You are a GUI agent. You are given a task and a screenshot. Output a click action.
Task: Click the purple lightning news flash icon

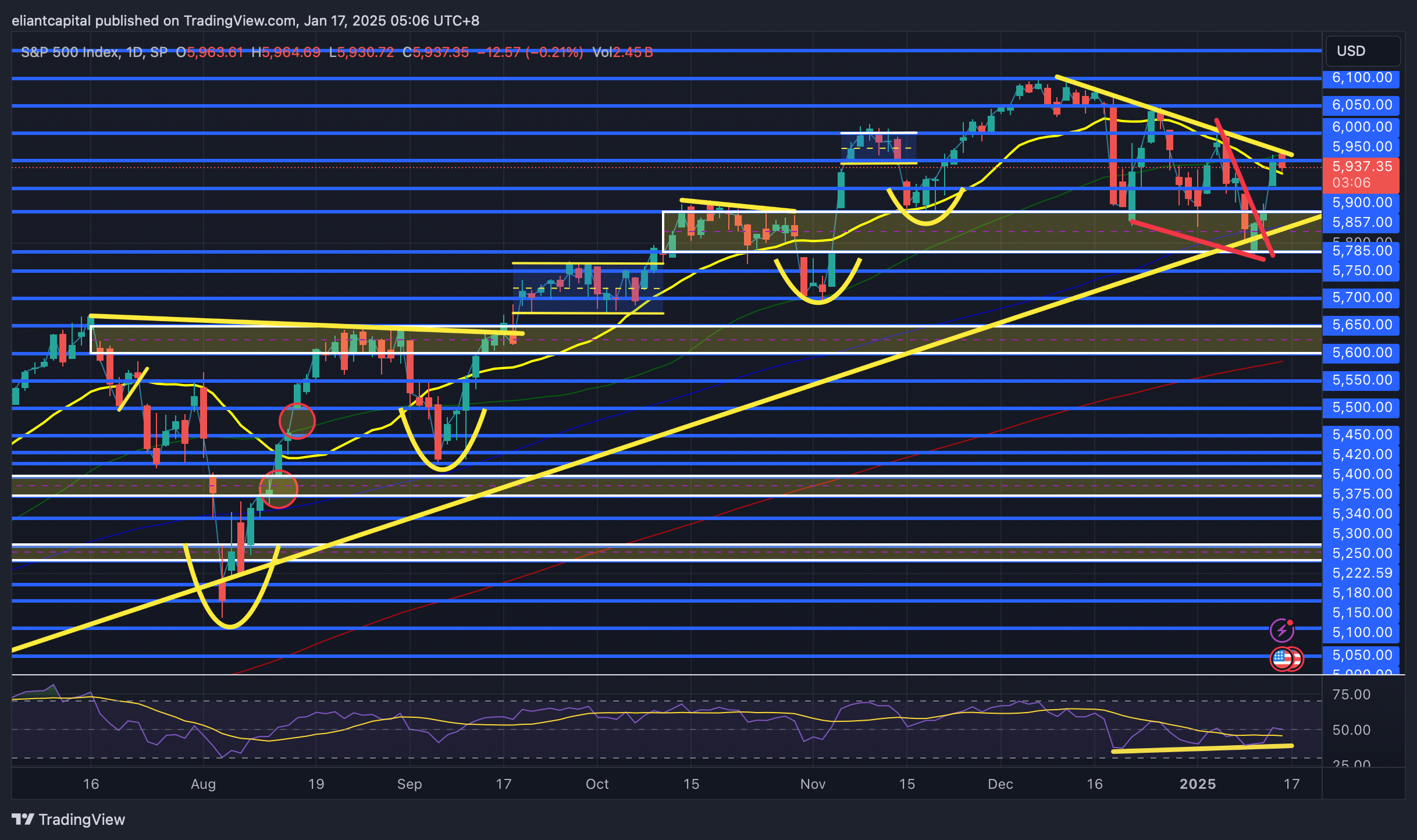pyautogui.click(x=1281, y=630)
